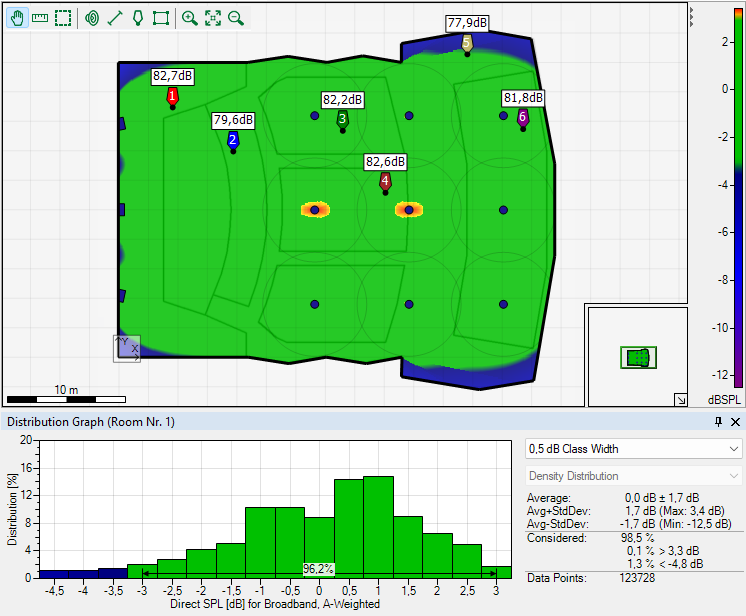Click the 96,2% range label in histogram
This screenshot has width=746, height=616.
pos(318,569)
